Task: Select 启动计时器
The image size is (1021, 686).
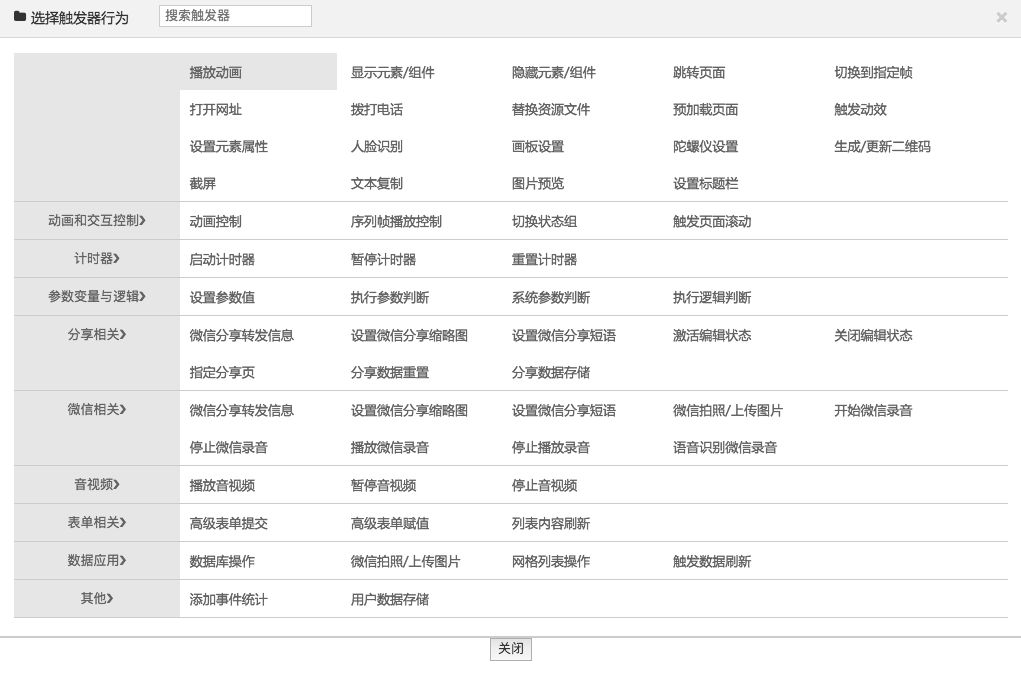Action: click(222, 260)
